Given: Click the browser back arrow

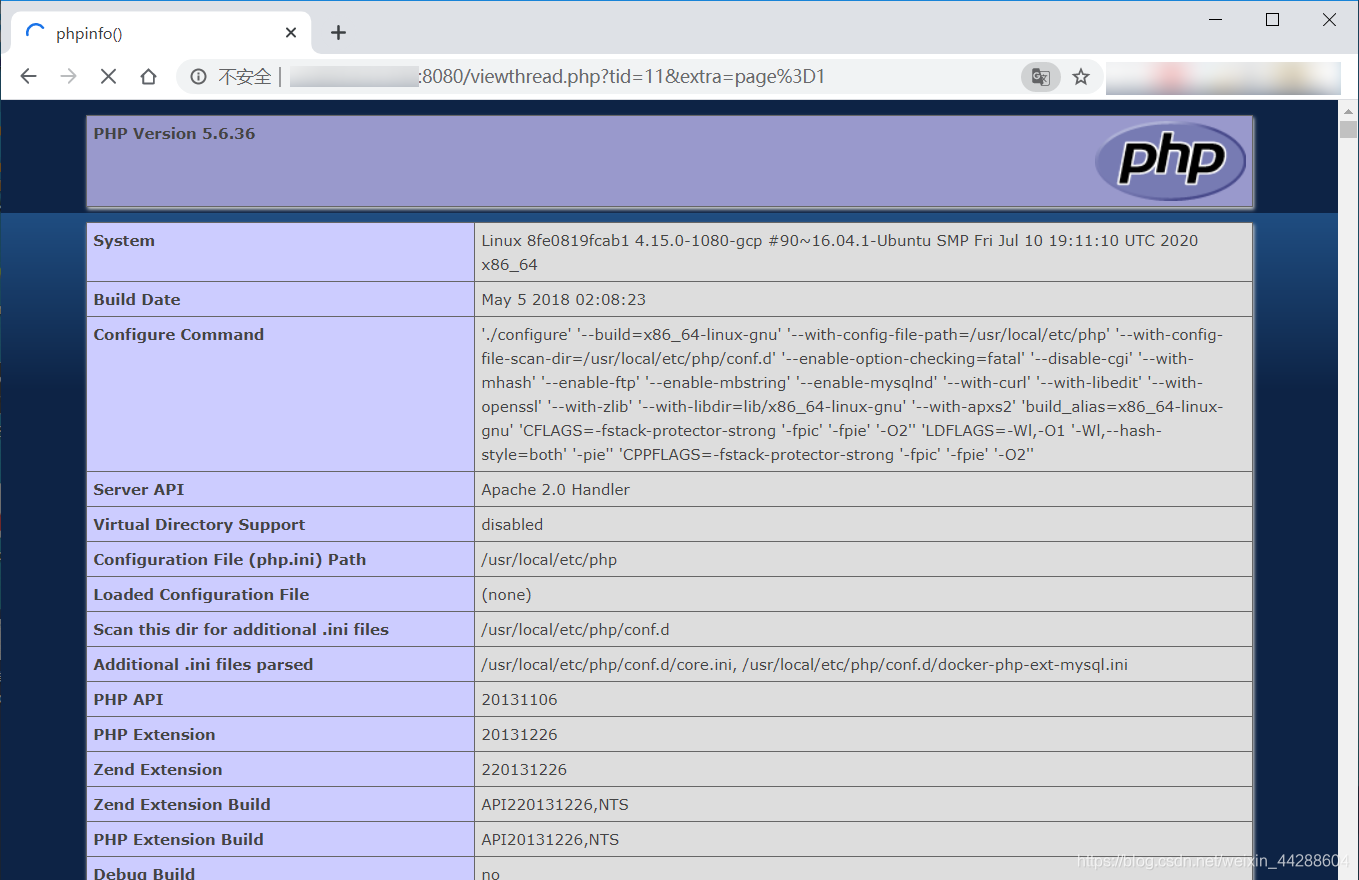Looking at the screenshot, I should click(28, 76).
